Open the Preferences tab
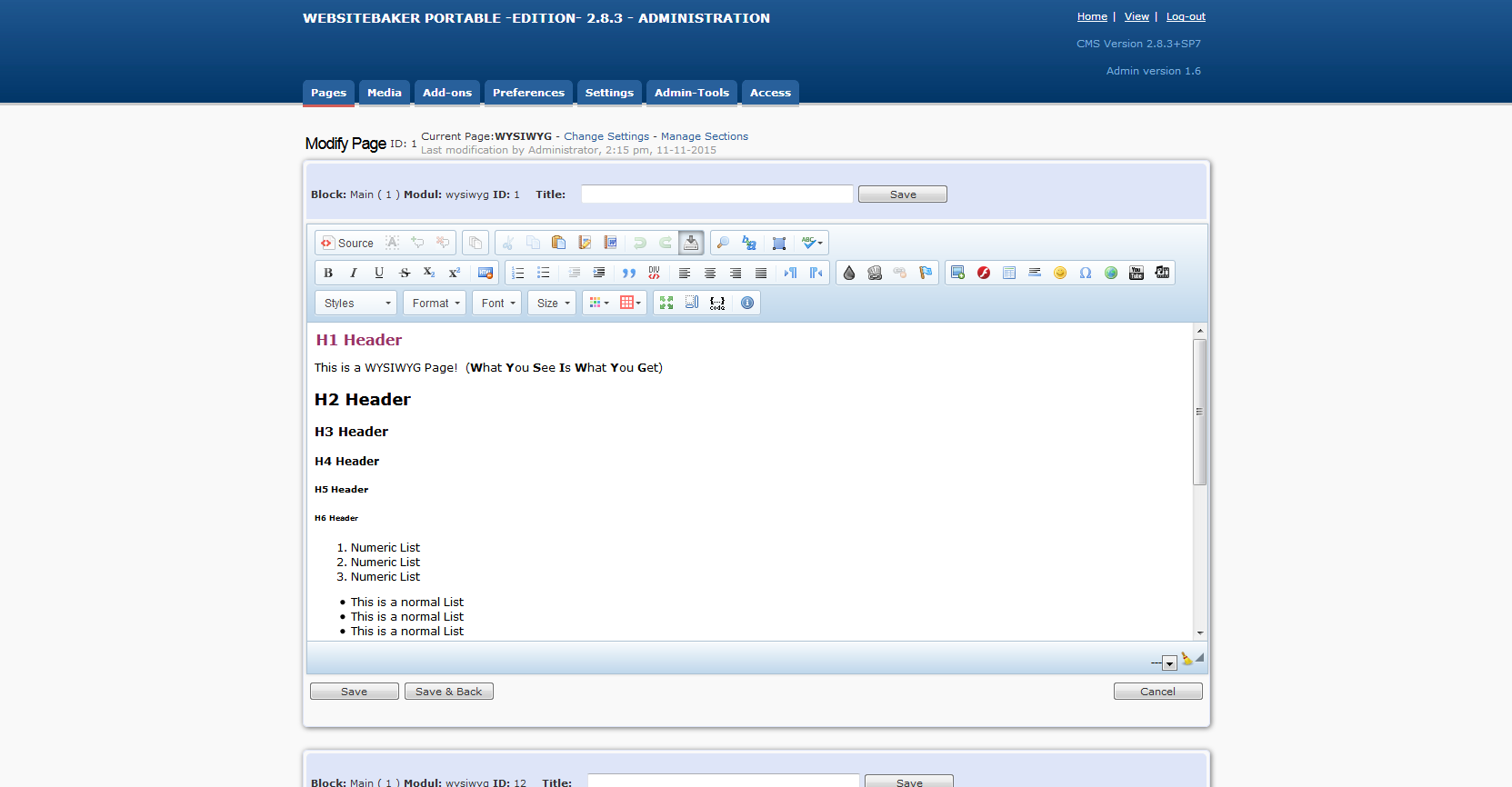The width and height of the screenshot is (1512, 787). pos(528,93)
